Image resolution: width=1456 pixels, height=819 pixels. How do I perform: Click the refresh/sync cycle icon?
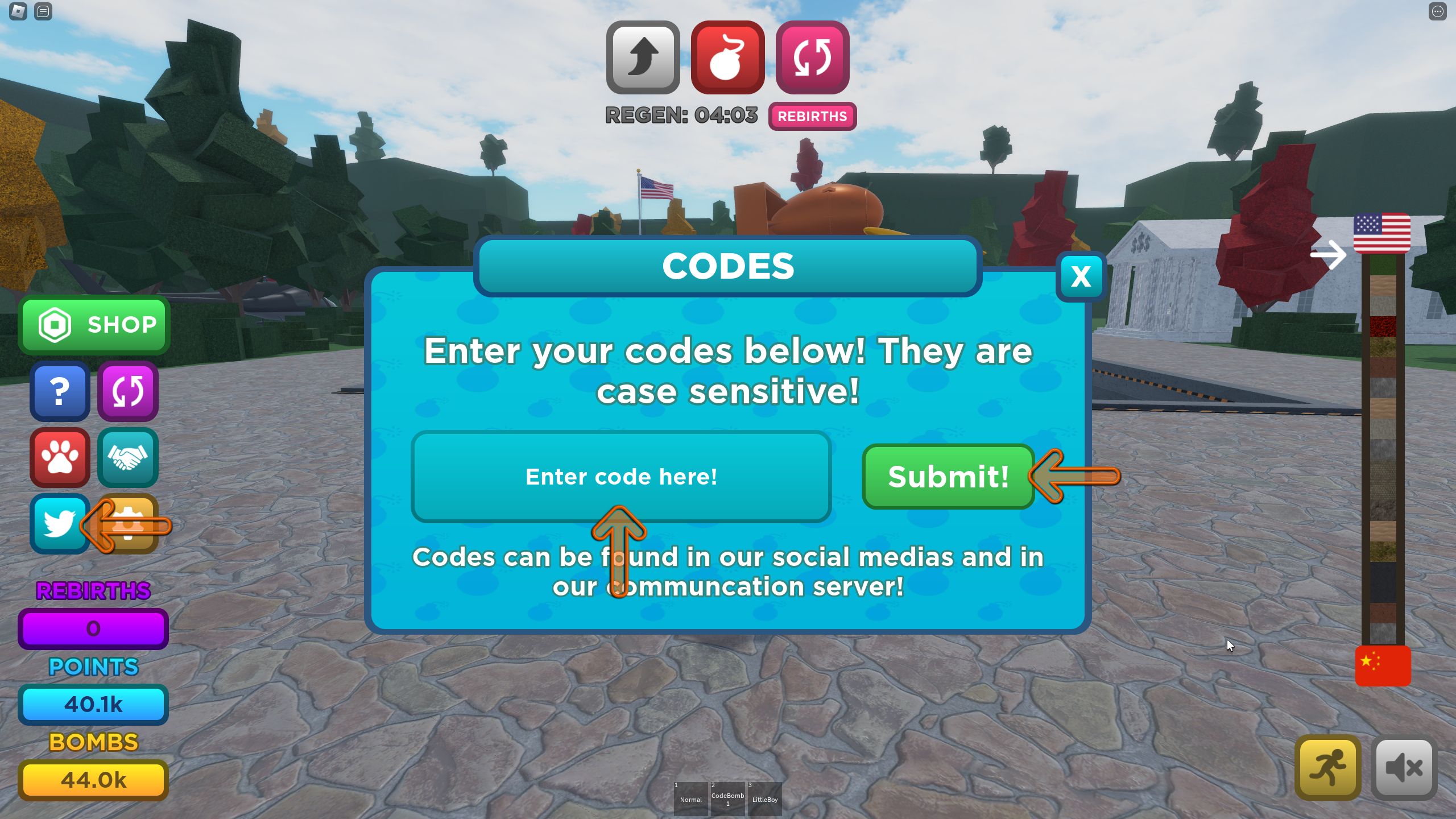coord(127,390)
